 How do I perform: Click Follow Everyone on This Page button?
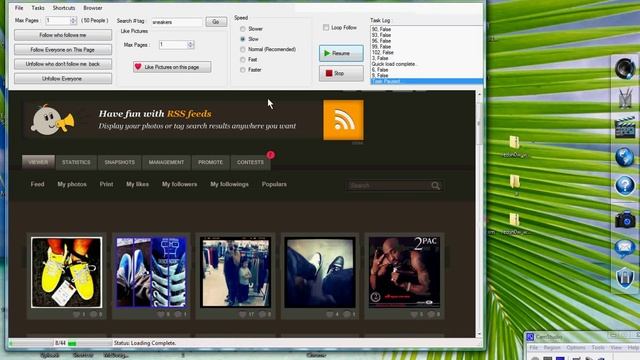click(x=63, y=49)
